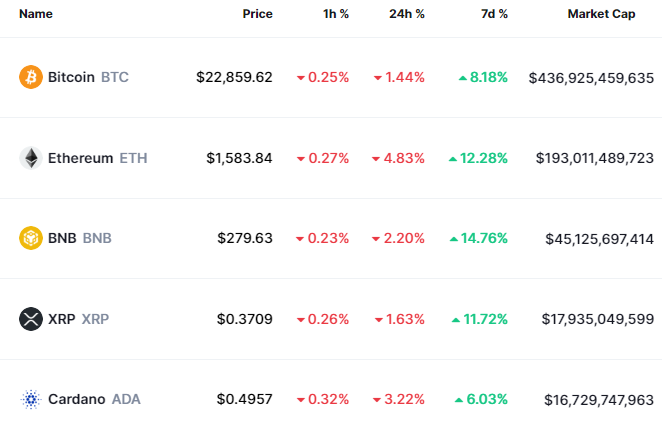662x424 pixels.
Task: Sort by Market Cap column header
Action: click(x=601, y=15)
